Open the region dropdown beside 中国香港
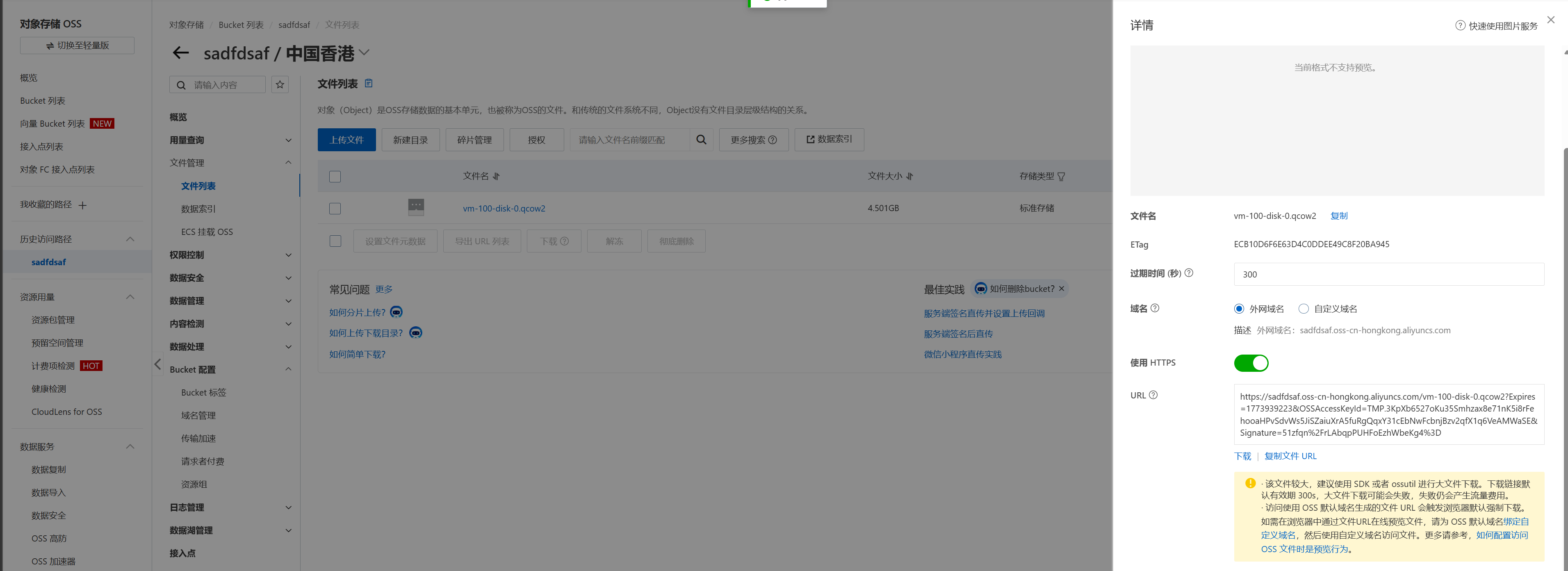 pos(364,53)
